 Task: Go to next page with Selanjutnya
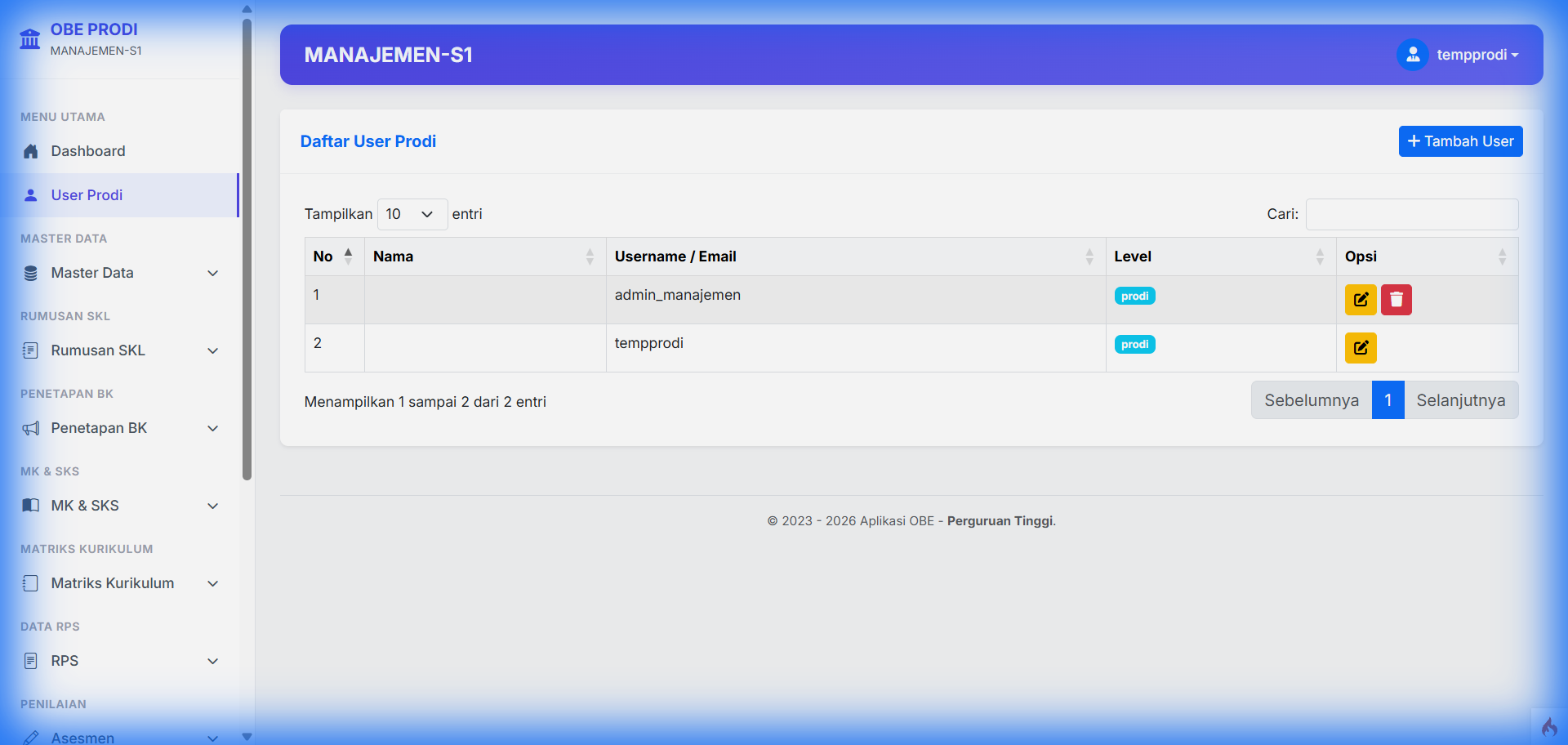point(1460,400)
